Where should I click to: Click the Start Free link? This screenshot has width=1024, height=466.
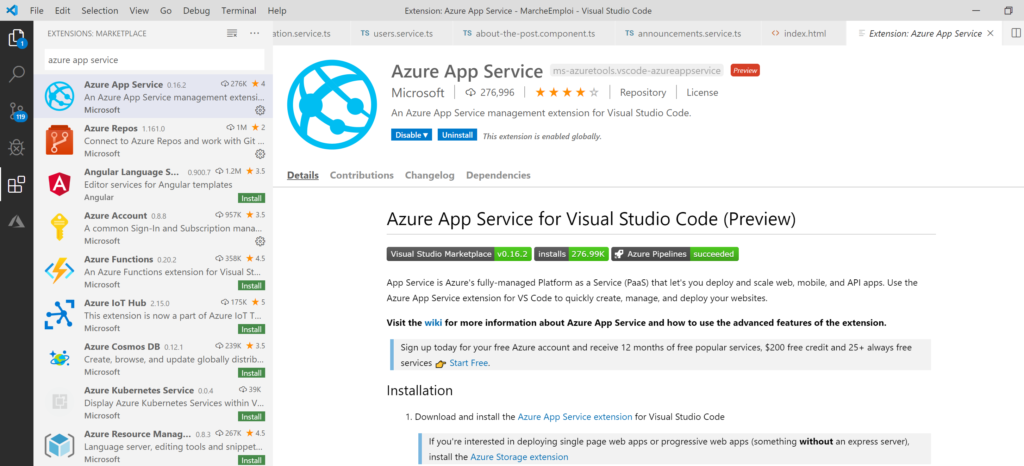click(469, 363)
